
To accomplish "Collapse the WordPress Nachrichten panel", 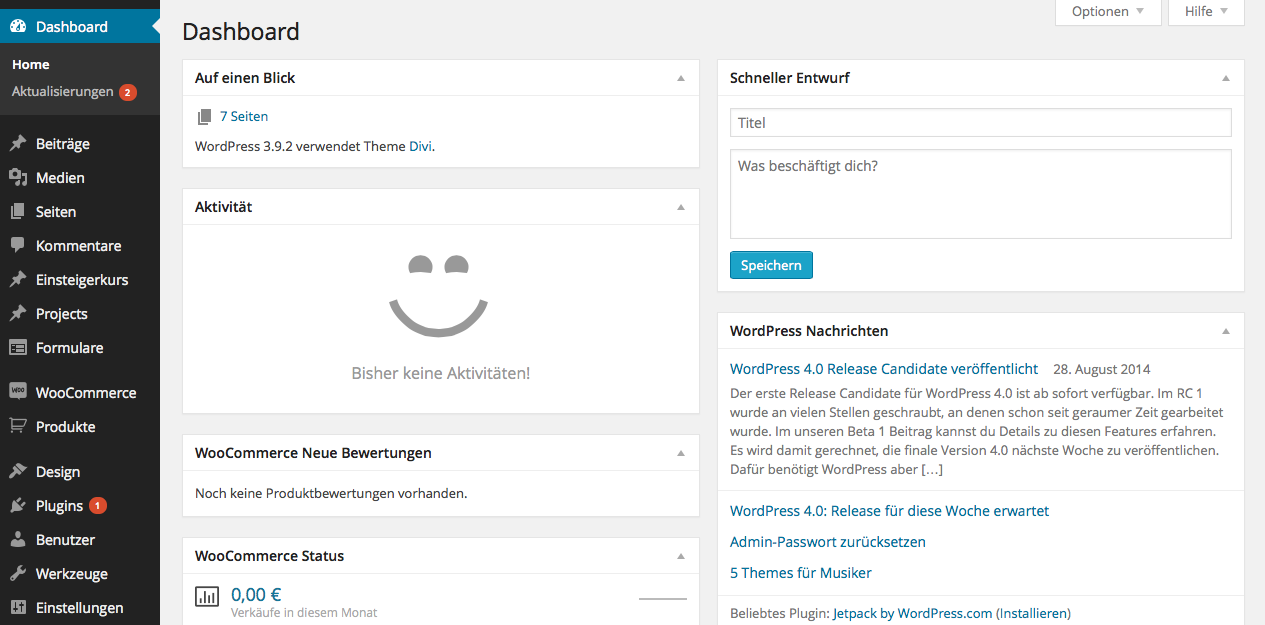I will (1226, 331).
